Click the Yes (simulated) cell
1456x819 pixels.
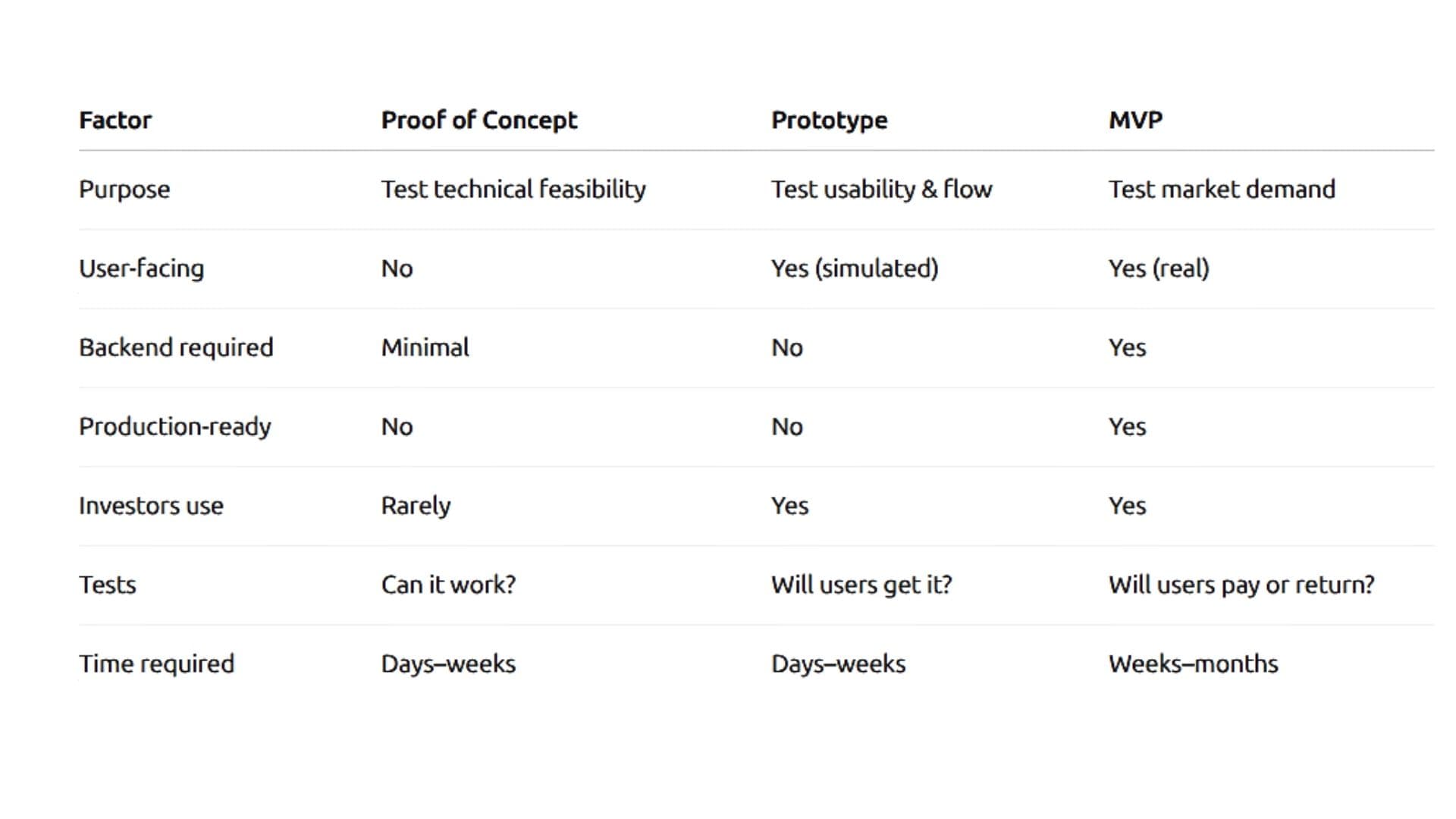point(855,268)
